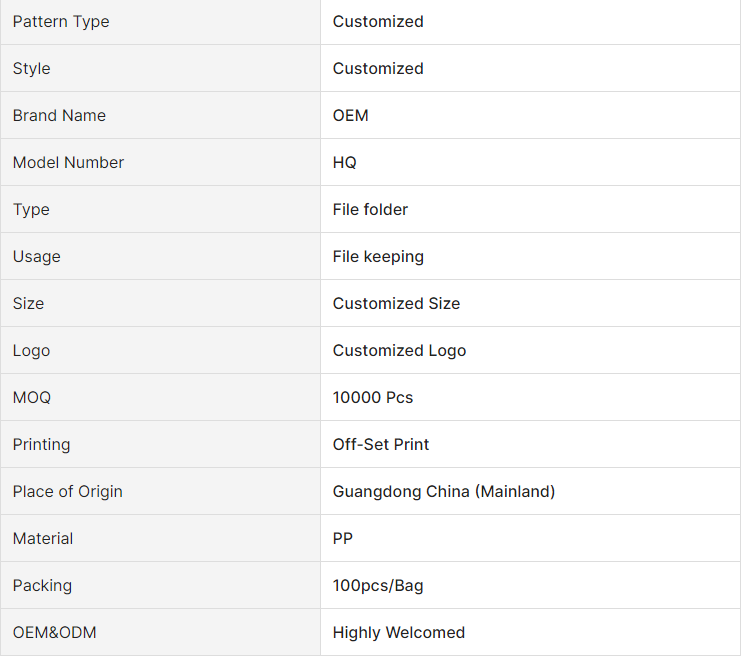Image resolution: width=741 pixels, height=660 pixels.
Task: Select the Model Number label
Action: coord(68,163)
